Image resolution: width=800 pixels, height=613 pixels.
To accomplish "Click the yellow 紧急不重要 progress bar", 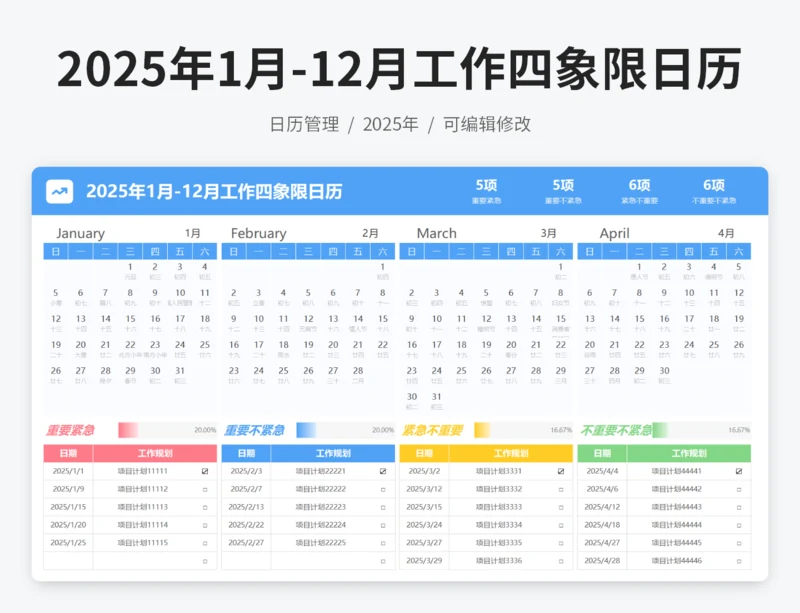I will (523, 430).
